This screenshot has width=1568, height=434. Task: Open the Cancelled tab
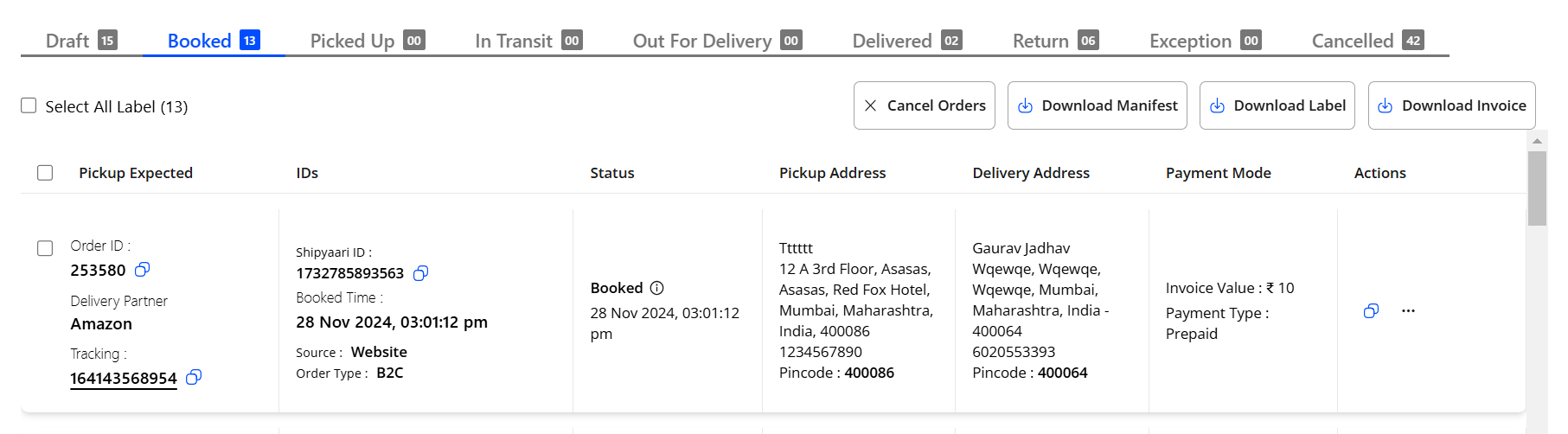1368,41
